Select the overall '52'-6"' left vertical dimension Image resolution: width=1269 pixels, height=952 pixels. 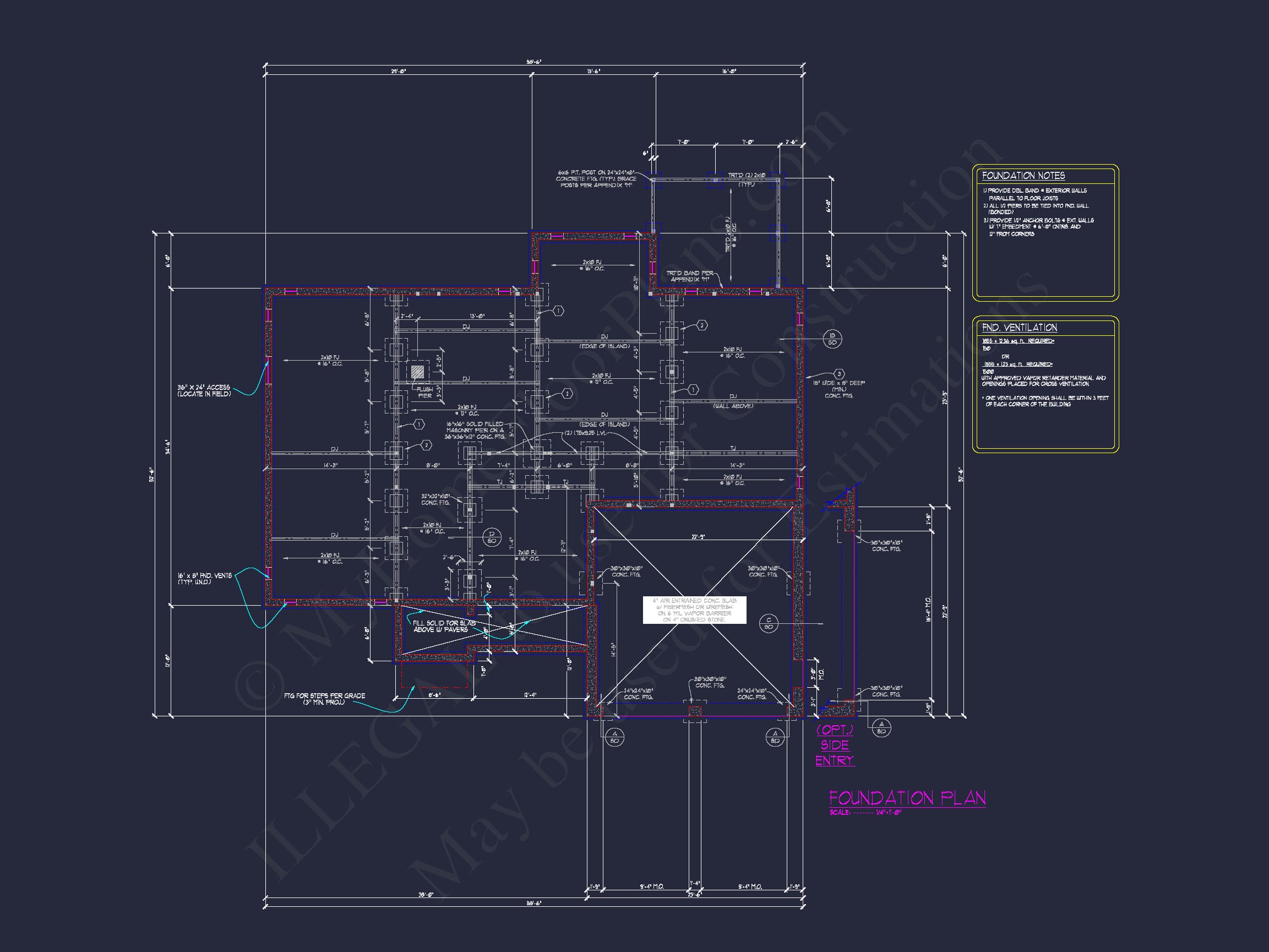151,474
